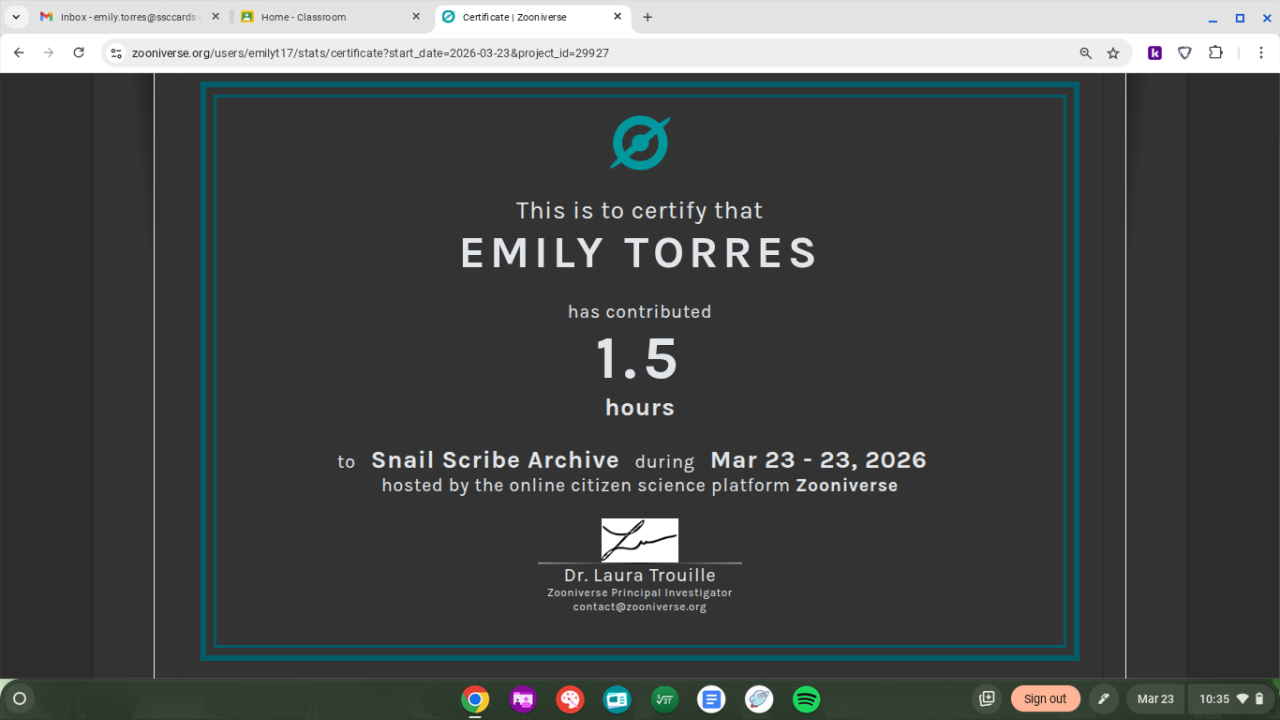The image size is (1280, 720).
Task: Click the EMILY TORRES name text
Action: click(639, 254)
